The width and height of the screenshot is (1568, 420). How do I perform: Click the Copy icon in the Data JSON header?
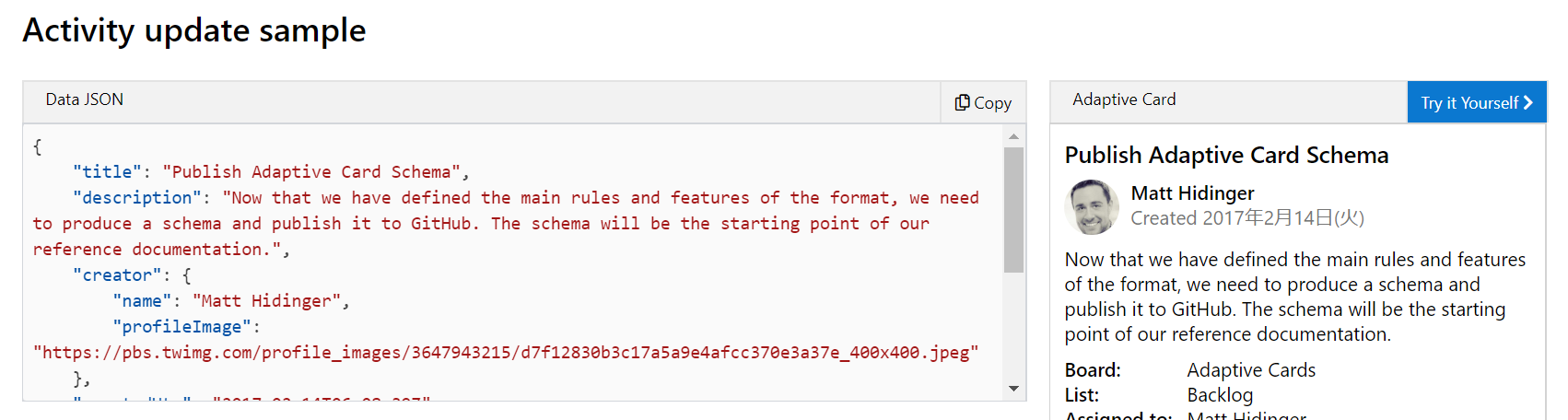pos(962,102)
